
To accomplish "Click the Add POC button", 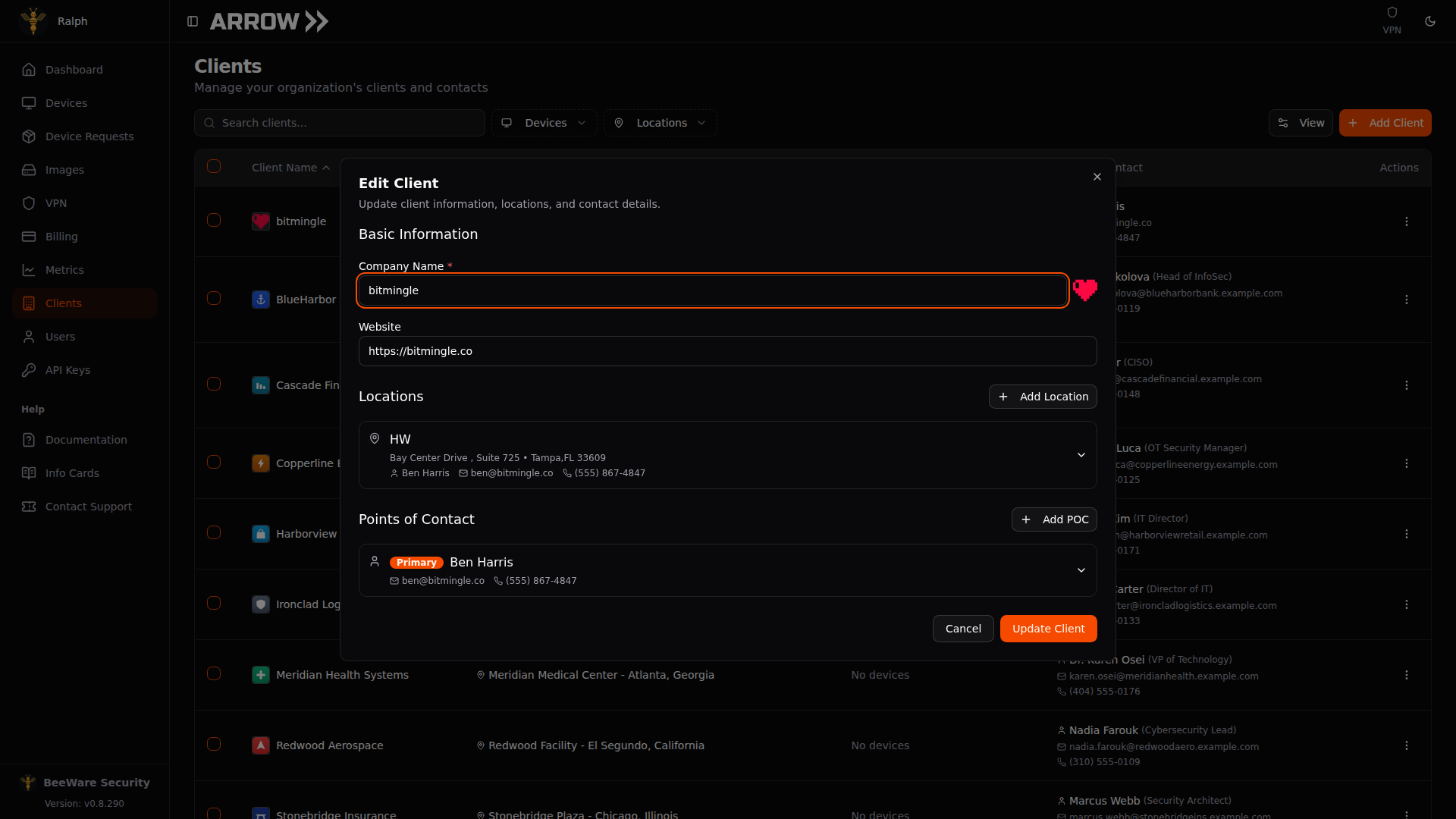I will [x=1054, y=519].
